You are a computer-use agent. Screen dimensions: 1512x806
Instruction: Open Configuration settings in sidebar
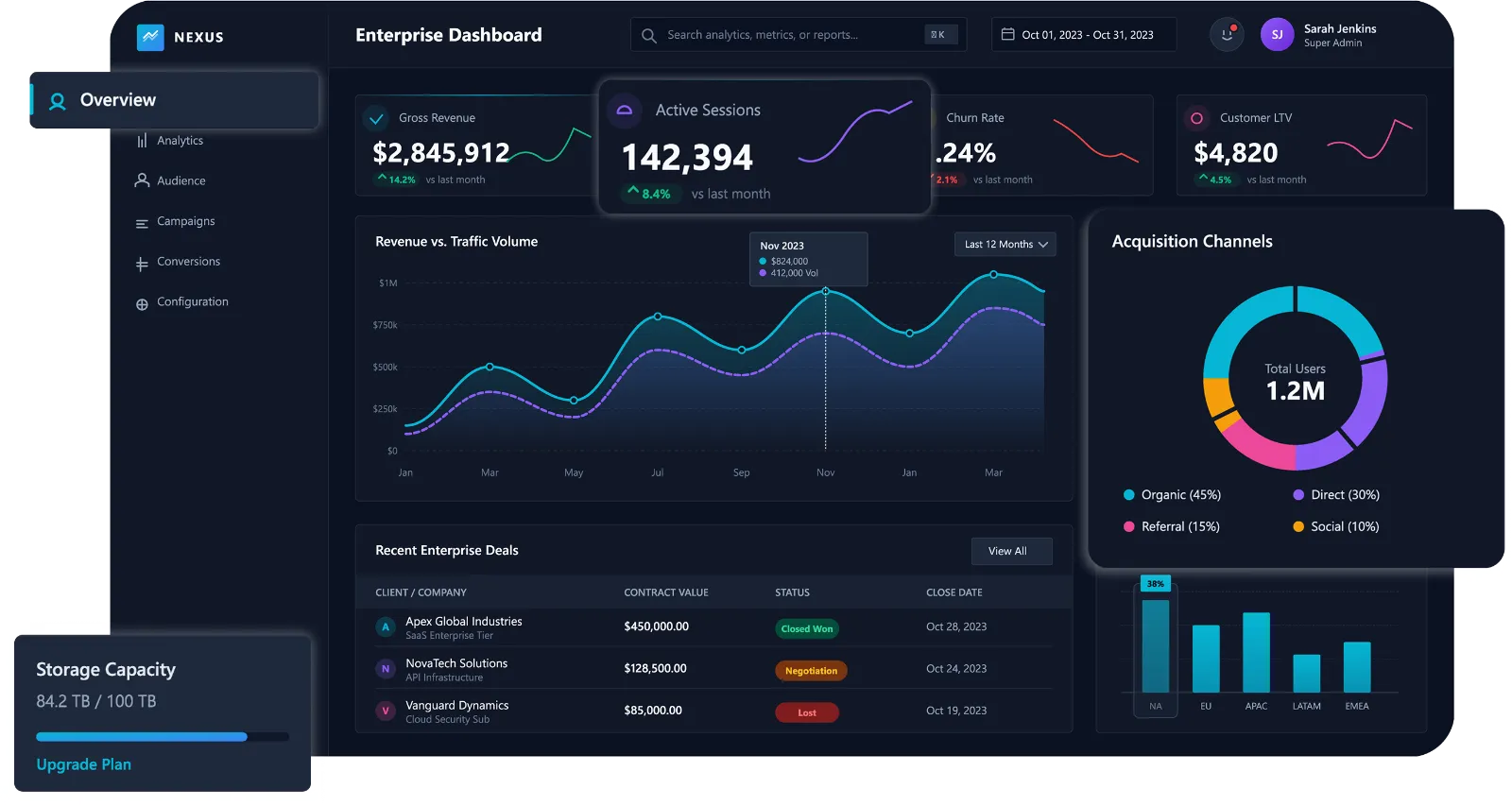pyautogui.click(x=193, y=302)
